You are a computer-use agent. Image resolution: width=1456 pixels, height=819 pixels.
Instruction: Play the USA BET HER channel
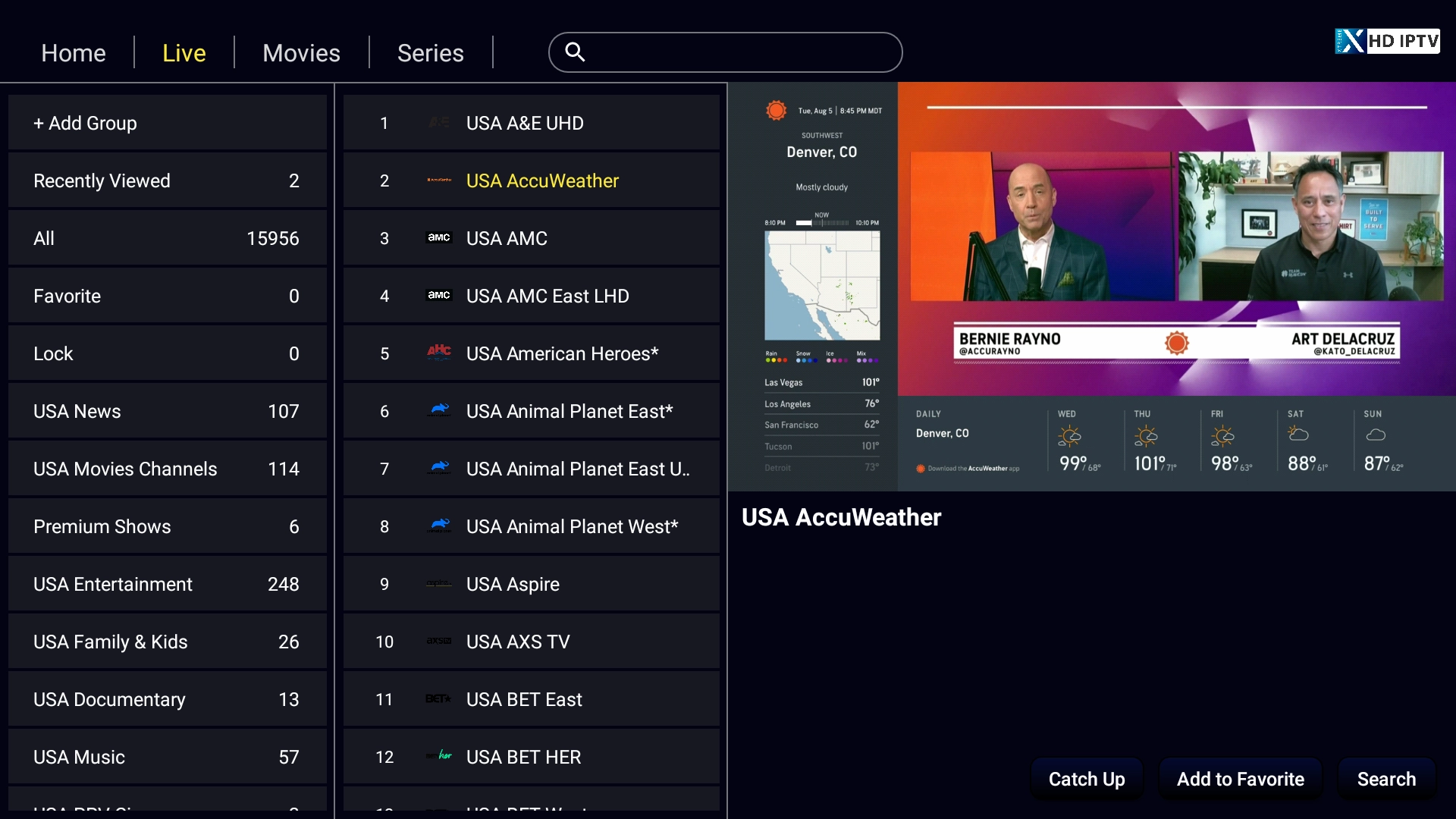tap(531, 757)
